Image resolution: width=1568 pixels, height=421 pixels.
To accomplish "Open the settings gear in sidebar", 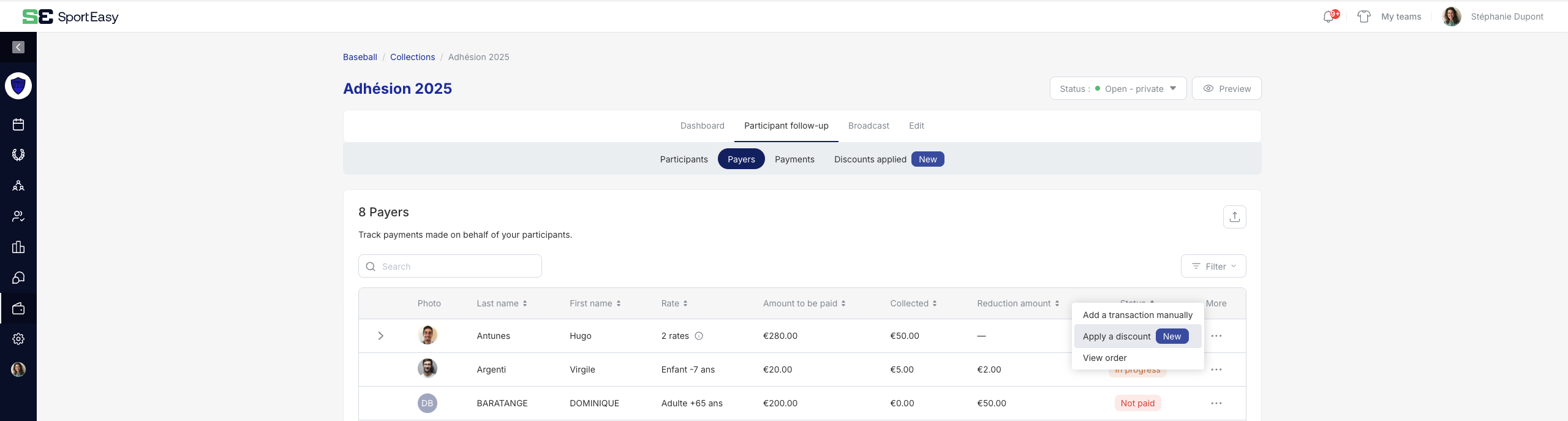I will [x=18, y=339].
